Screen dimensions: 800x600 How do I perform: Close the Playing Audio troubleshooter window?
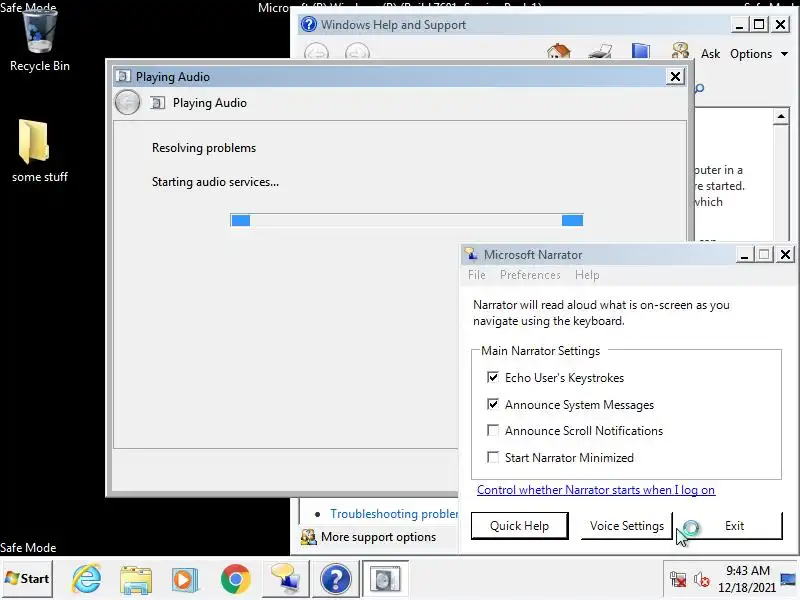click(x=675, y=77)
